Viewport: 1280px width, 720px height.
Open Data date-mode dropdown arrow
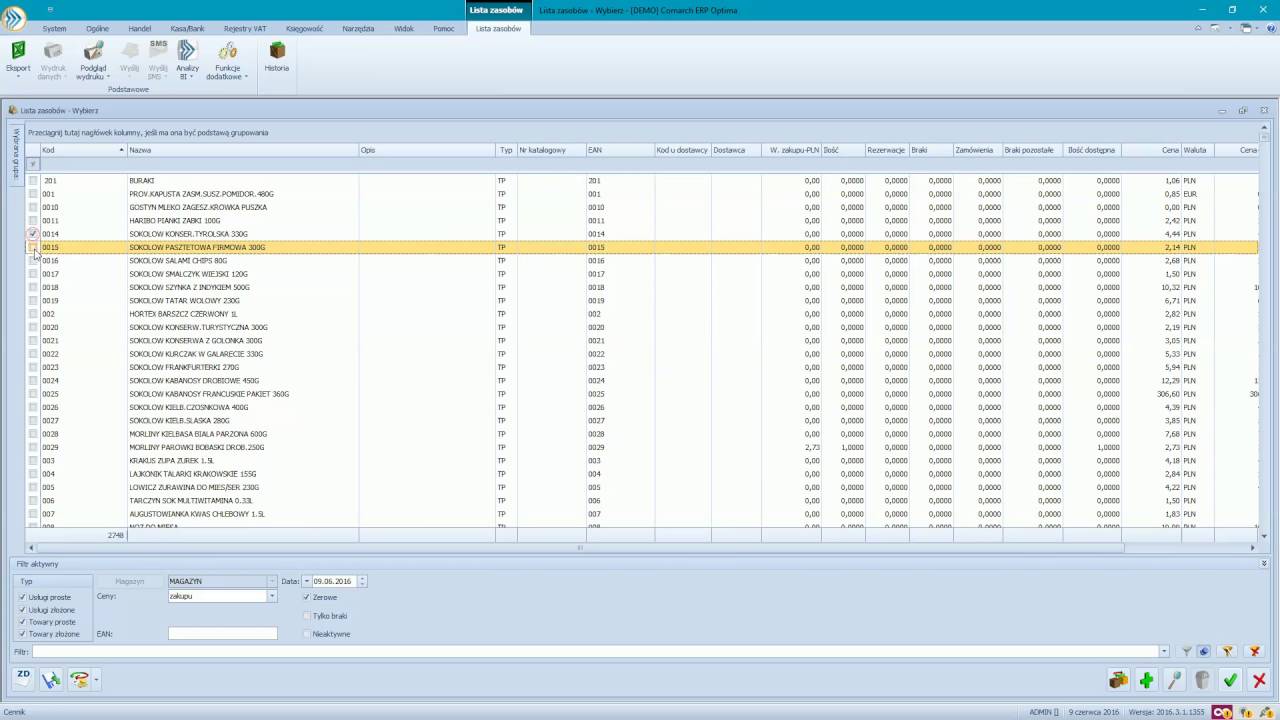coord(306,581)
